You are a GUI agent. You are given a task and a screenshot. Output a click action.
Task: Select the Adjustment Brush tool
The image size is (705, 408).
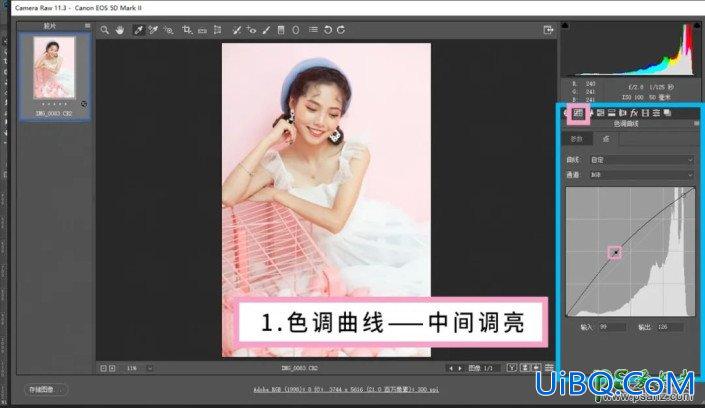point(266,30)
